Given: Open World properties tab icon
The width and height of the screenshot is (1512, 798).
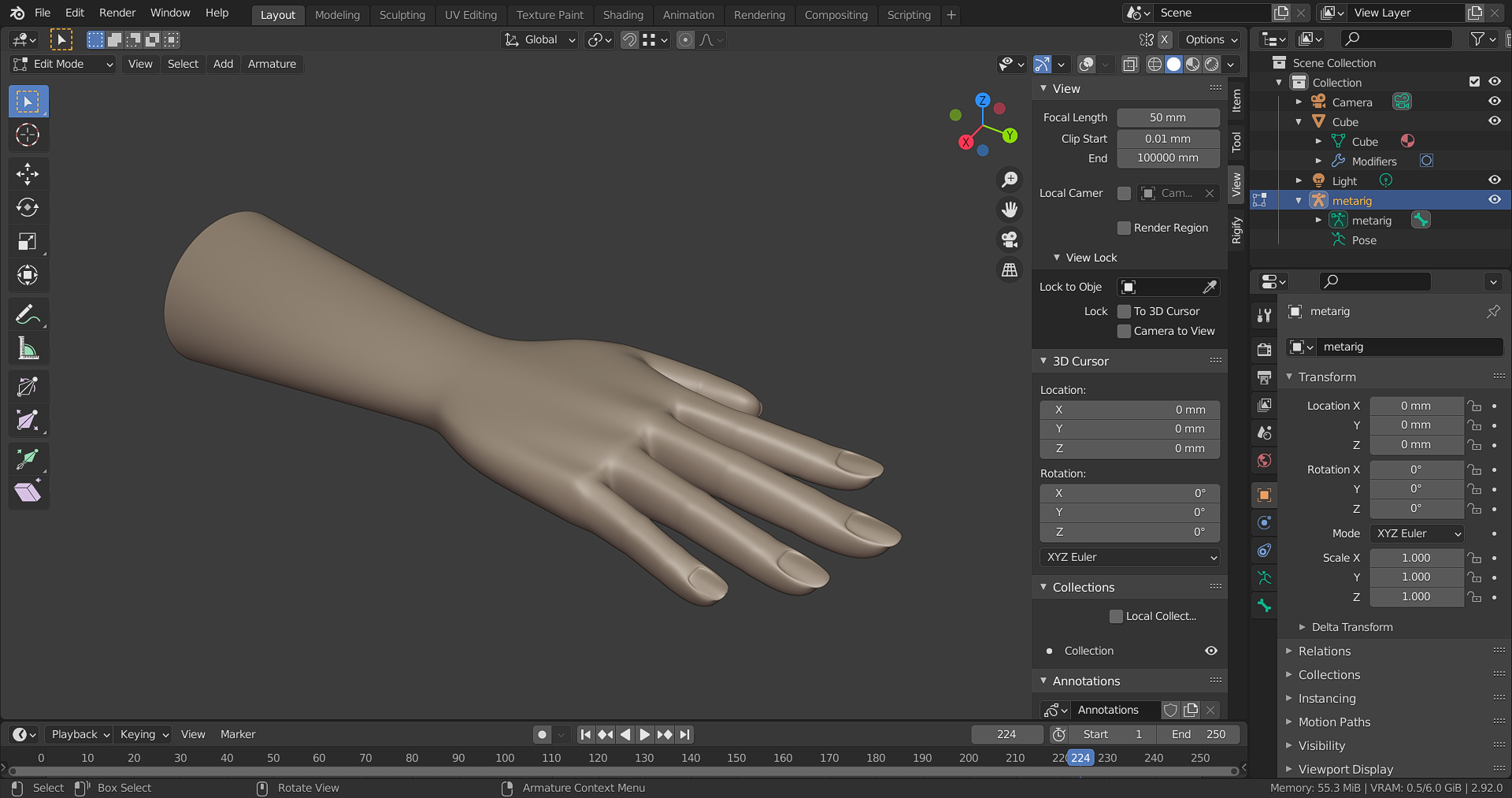Looking at the screenshot, I should click(1265, 460).
